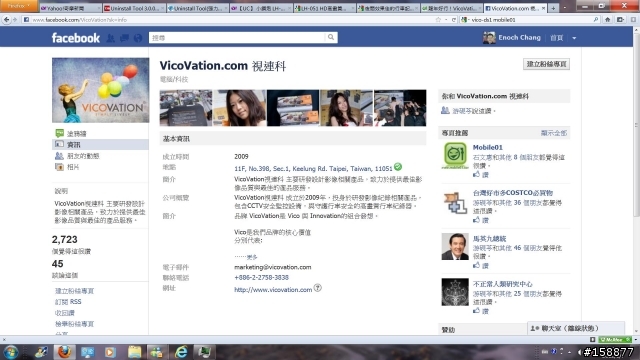Select the info tab in the left sidebar
640x360 pixels.
[100, 144]
